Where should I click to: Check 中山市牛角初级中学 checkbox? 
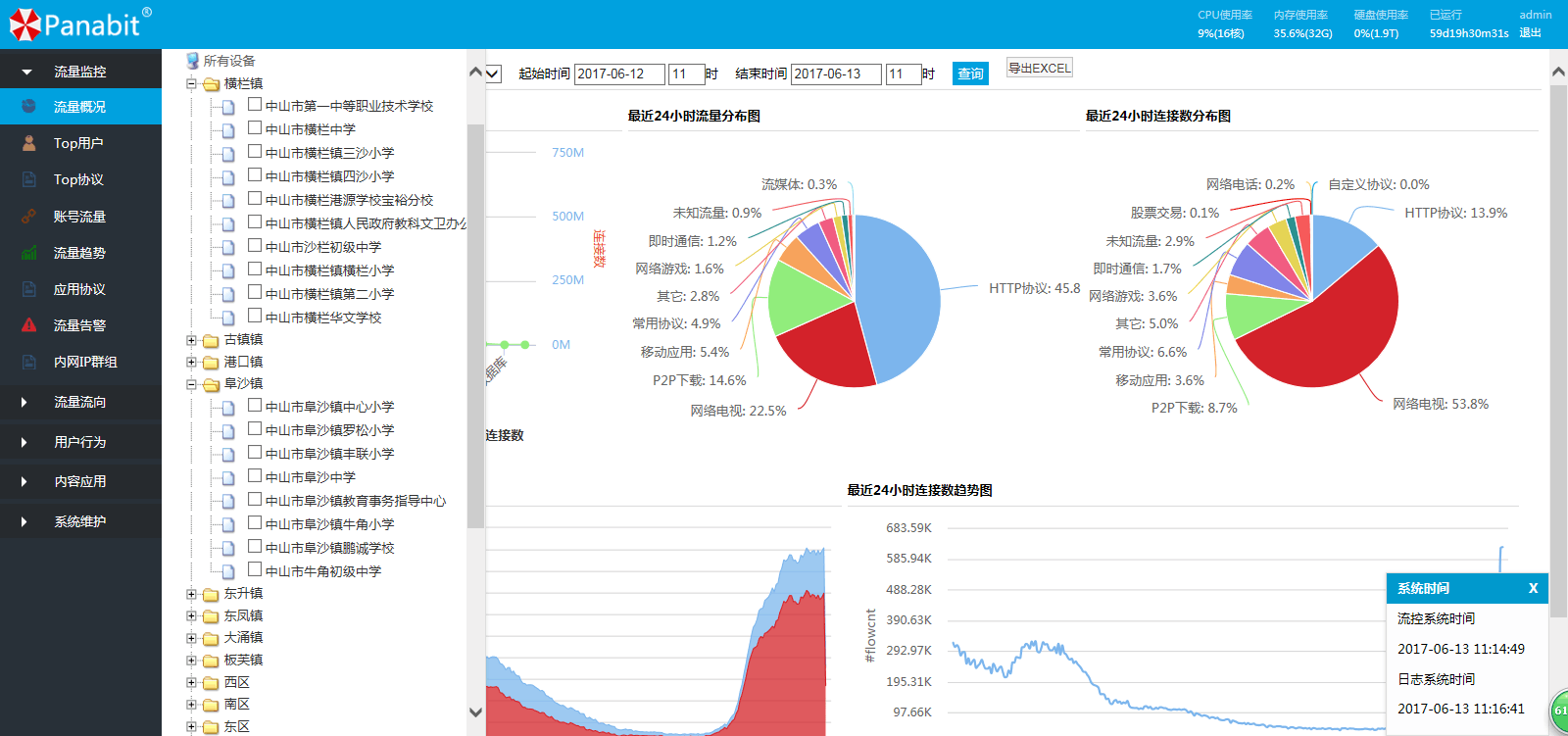pos(255,569)
